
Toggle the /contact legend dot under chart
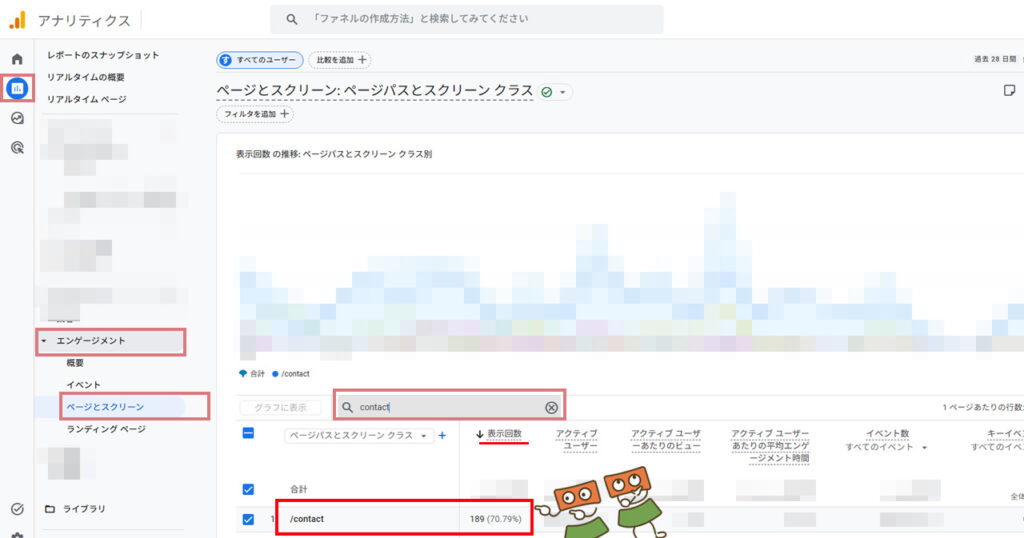tap(275, 374)
